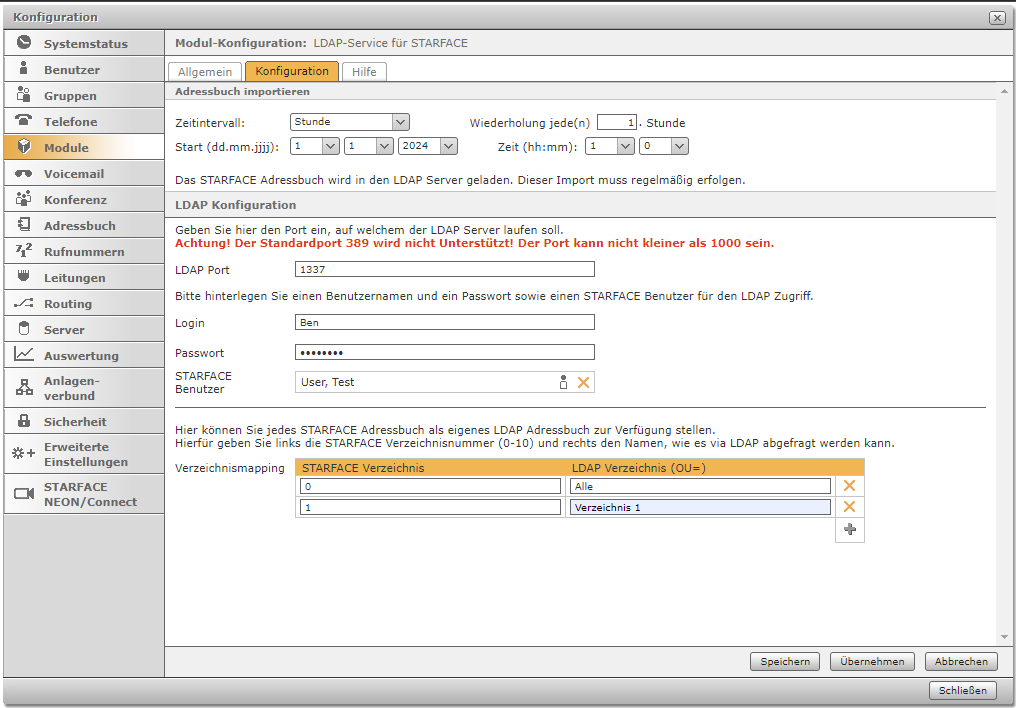The image size is (1016, 708).
Task: Add a new Verzeichnismapping row with plus icon
Action: [x=850, y=529]
